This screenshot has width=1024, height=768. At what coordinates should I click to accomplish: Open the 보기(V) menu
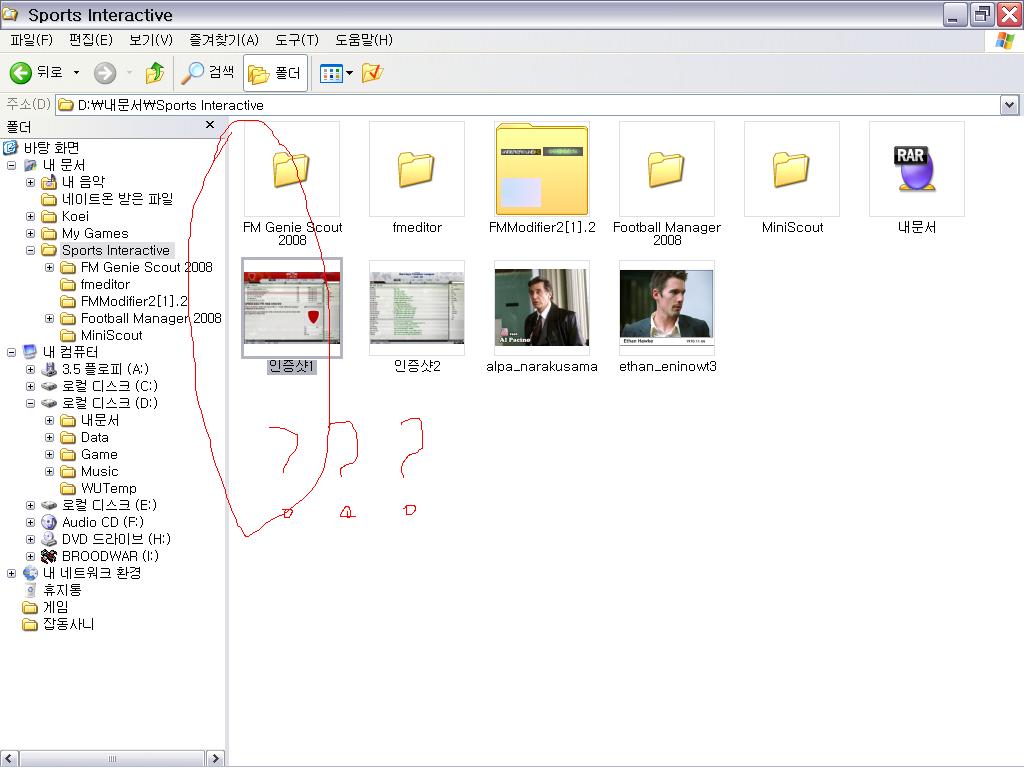point(151,40)
